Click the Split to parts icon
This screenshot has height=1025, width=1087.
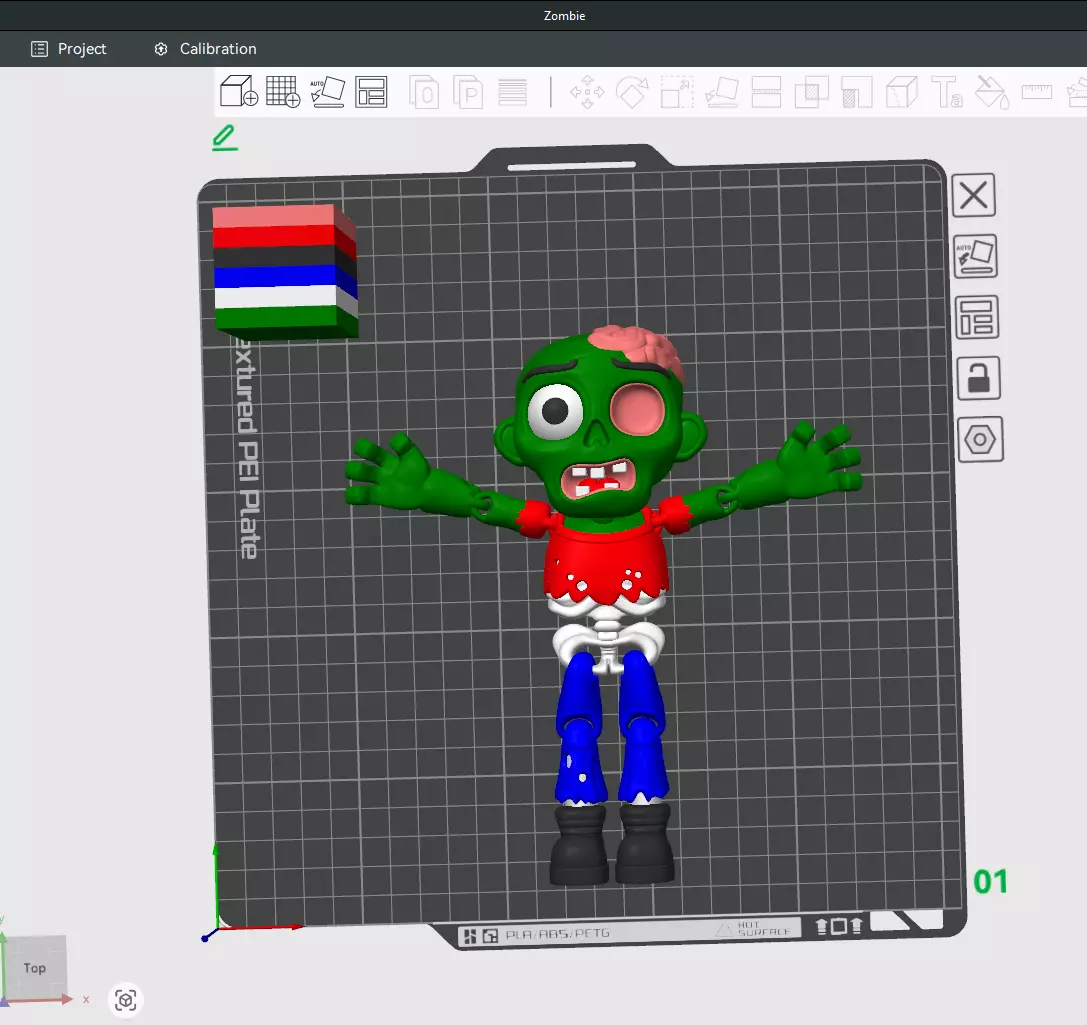[469, 91]
